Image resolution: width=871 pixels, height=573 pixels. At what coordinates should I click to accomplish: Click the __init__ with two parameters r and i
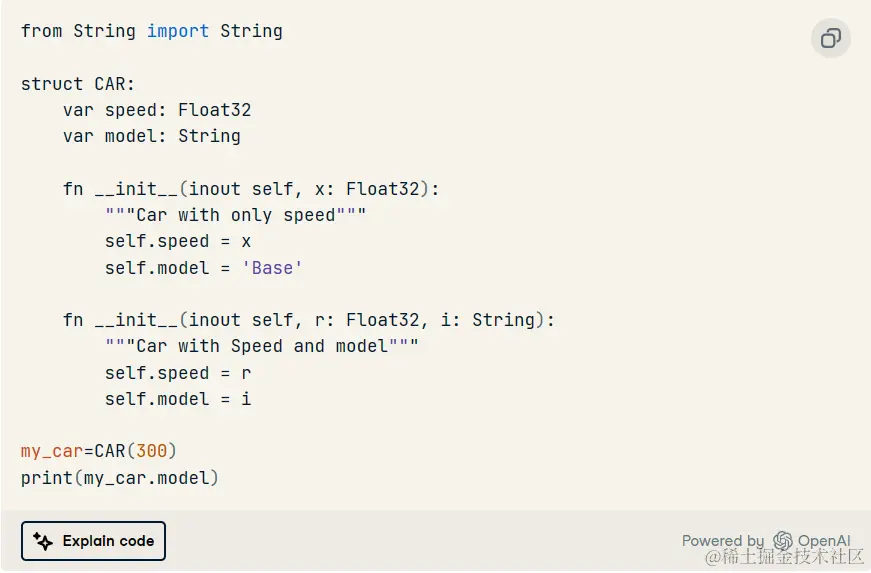pyautogui.click(x=308, y=320)
